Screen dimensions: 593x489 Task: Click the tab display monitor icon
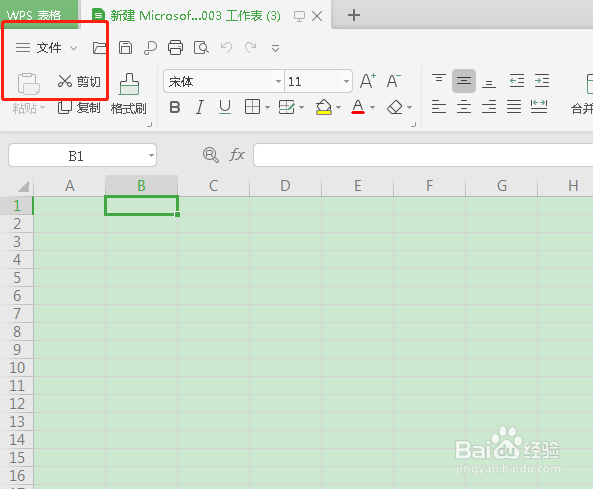299,16
